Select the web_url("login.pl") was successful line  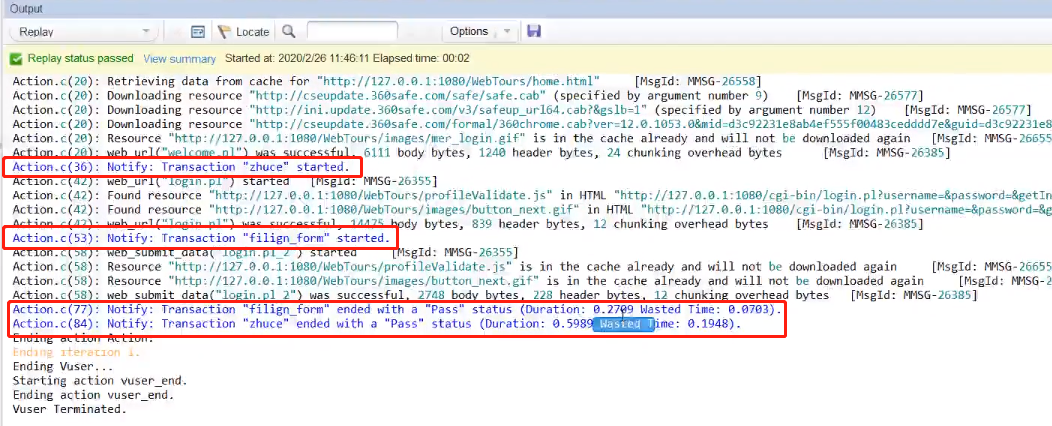point(468,224)
